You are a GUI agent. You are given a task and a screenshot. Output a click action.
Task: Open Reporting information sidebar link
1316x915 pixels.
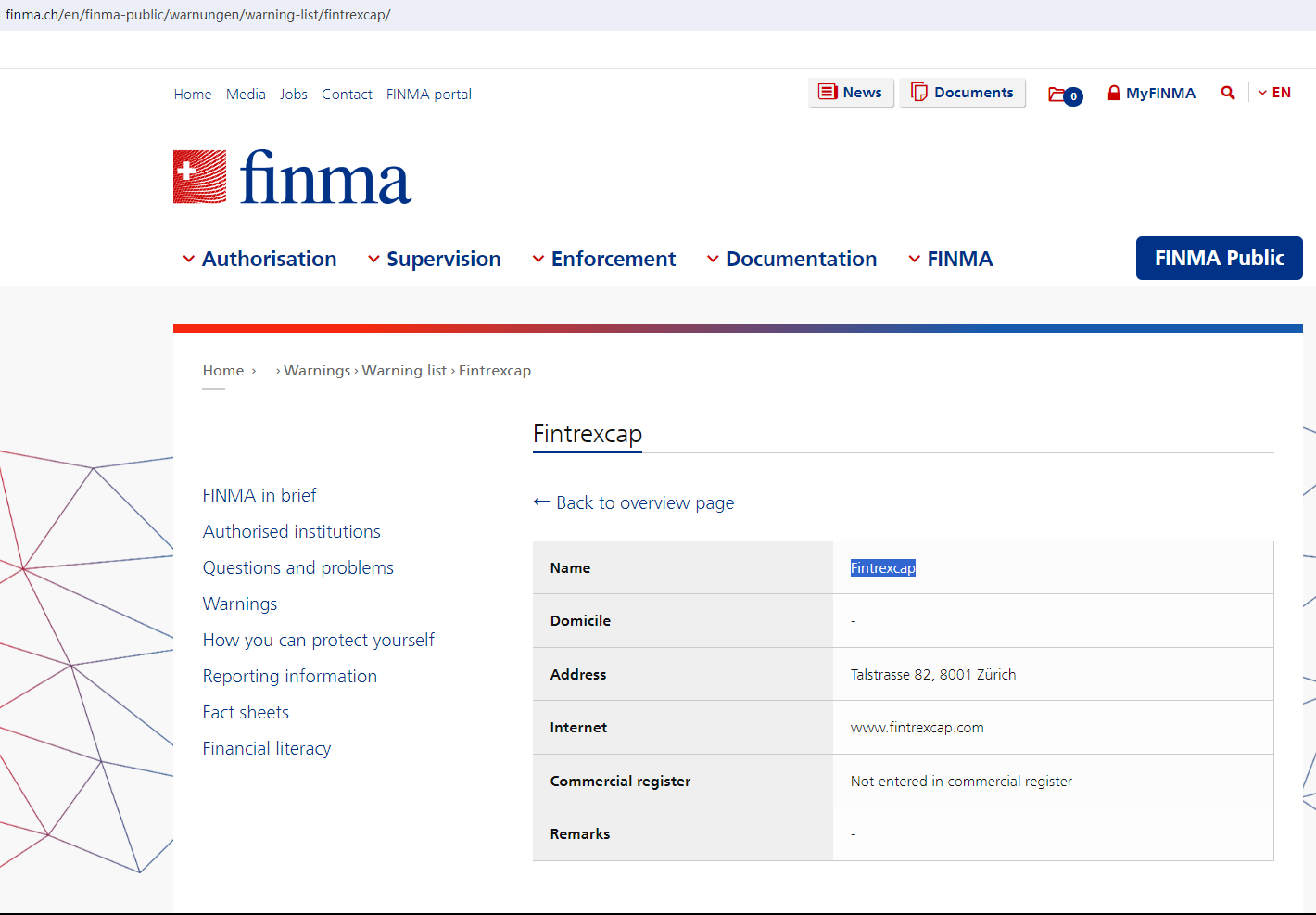290,676
